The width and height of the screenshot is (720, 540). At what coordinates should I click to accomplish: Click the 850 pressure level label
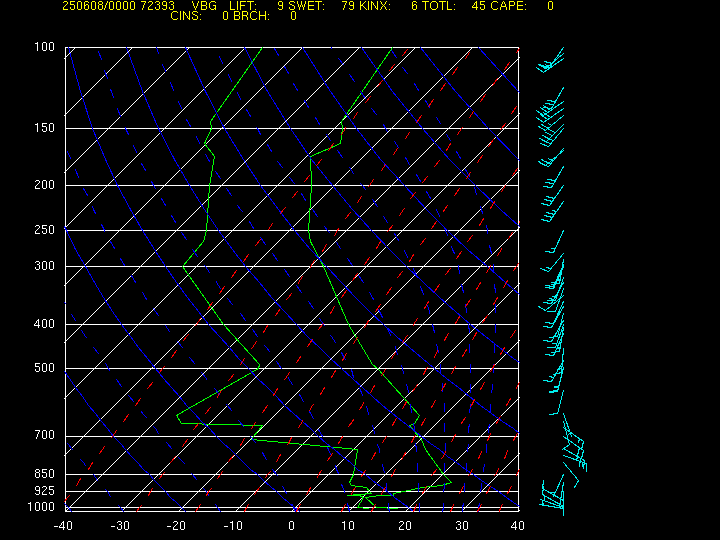45,473
